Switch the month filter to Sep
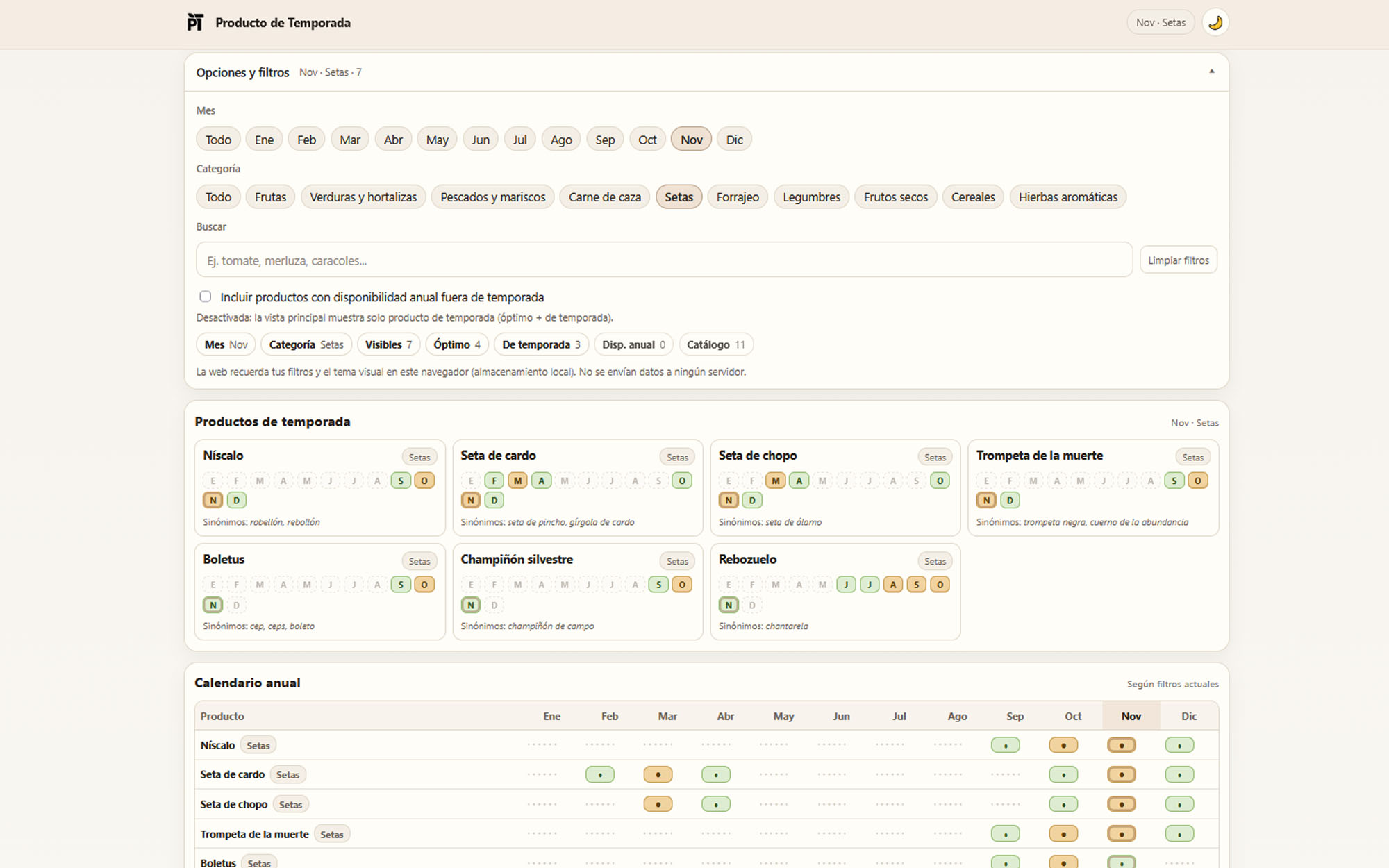This screenshot has width=1389, height=868. pos(605,140)
